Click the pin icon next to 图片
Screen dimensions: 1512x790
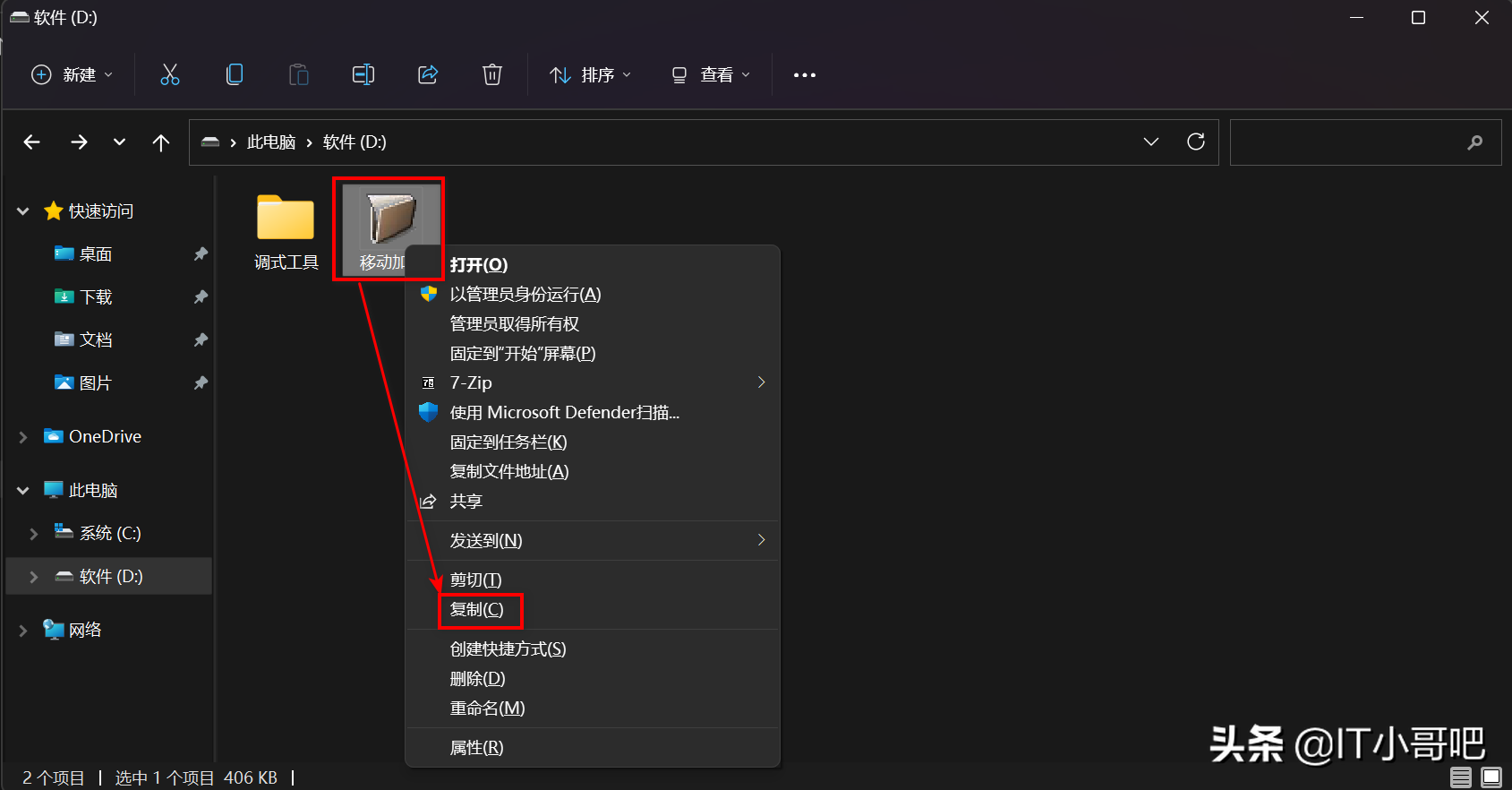pos(201,382)
